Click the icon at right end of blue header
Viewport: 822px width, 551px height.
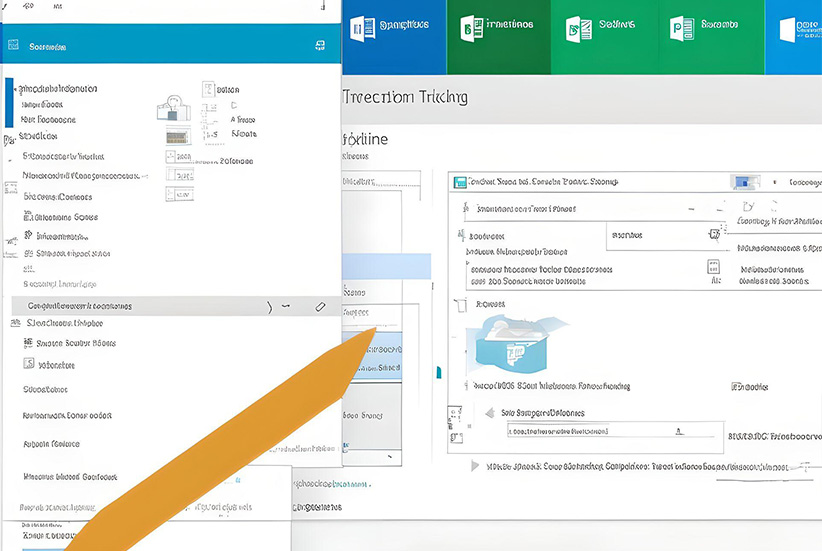(320, 46)
